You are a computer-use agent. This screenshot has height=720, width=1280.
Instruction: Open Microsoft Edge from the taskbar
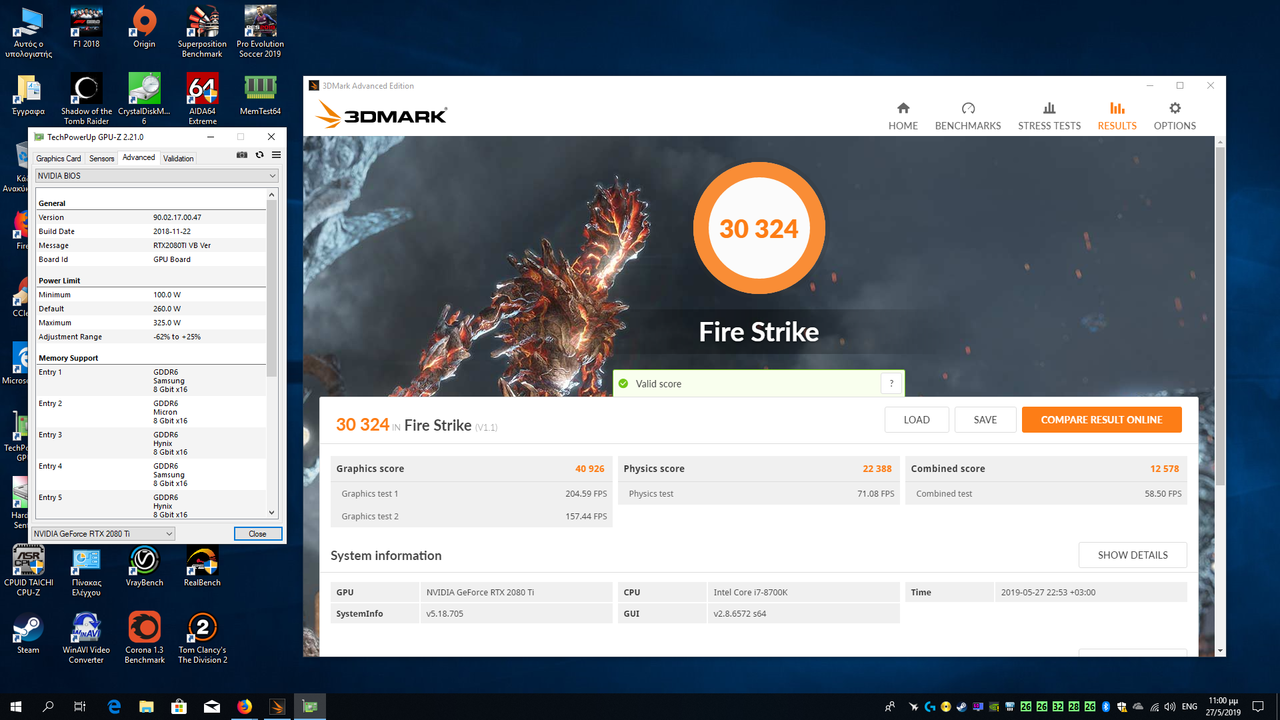114,706
